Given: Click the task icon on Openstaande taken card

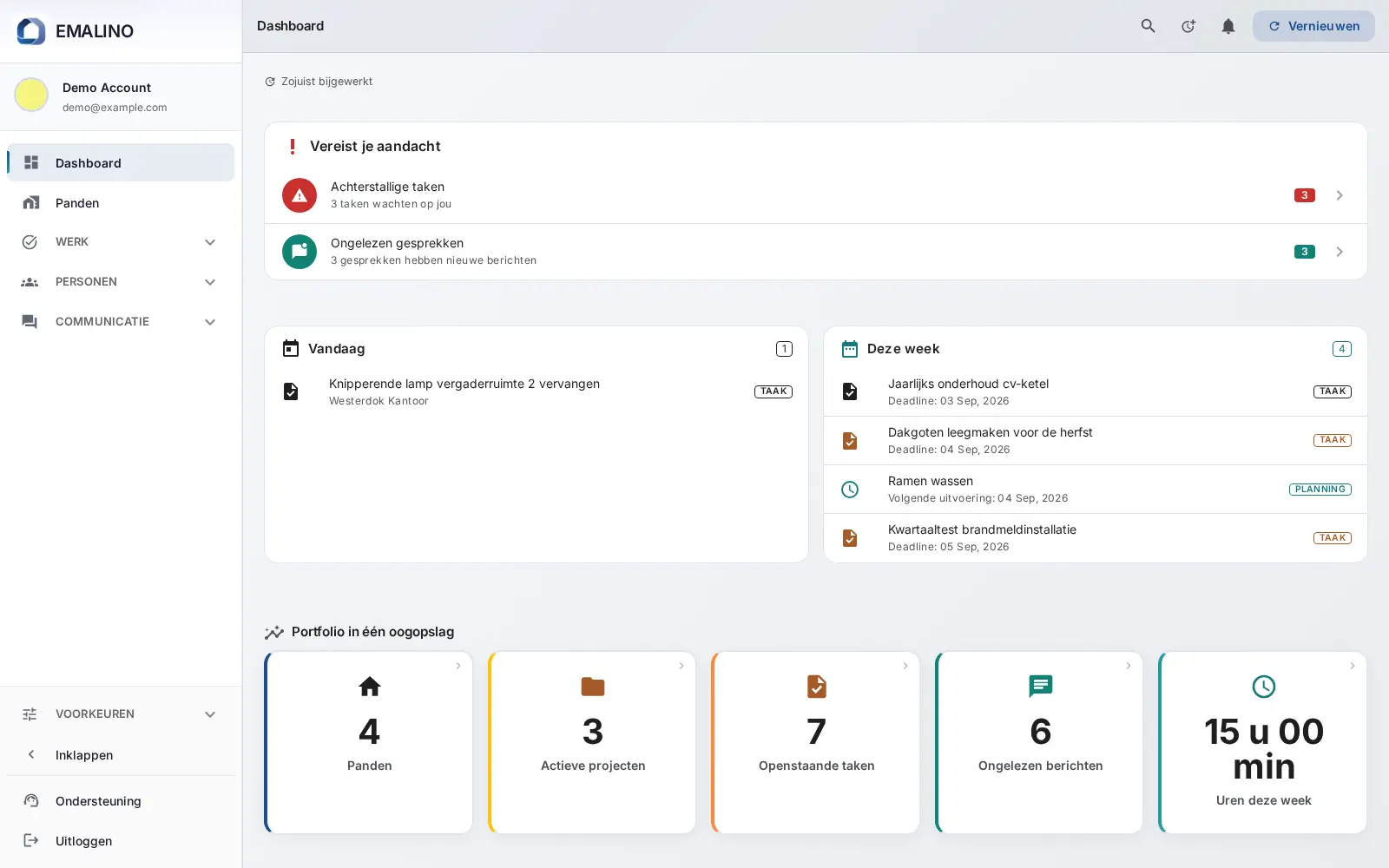Looking at the screenshot, I should pos(817,687).
